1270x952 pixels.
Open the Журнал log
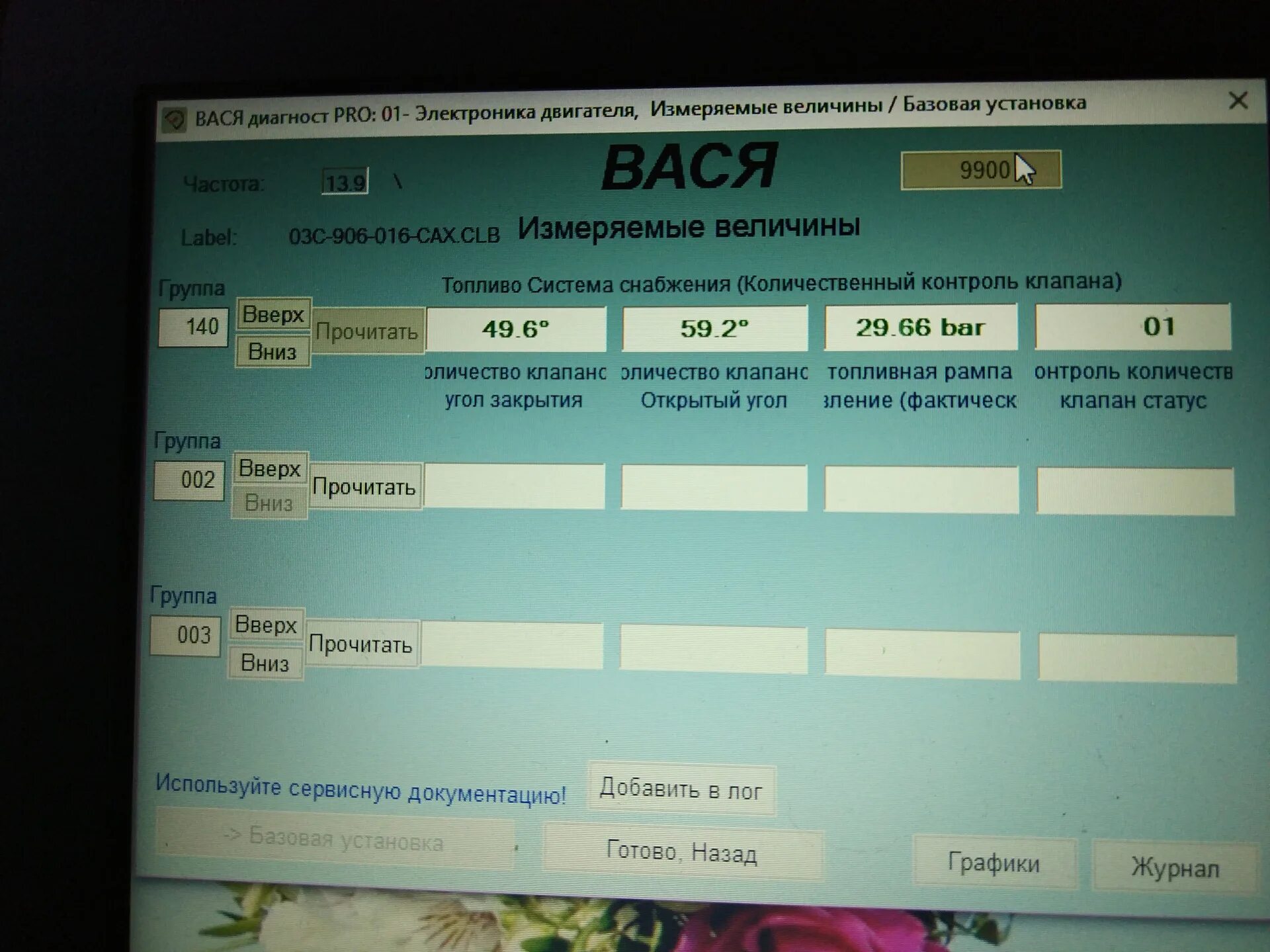click(x=1174, y=867)
